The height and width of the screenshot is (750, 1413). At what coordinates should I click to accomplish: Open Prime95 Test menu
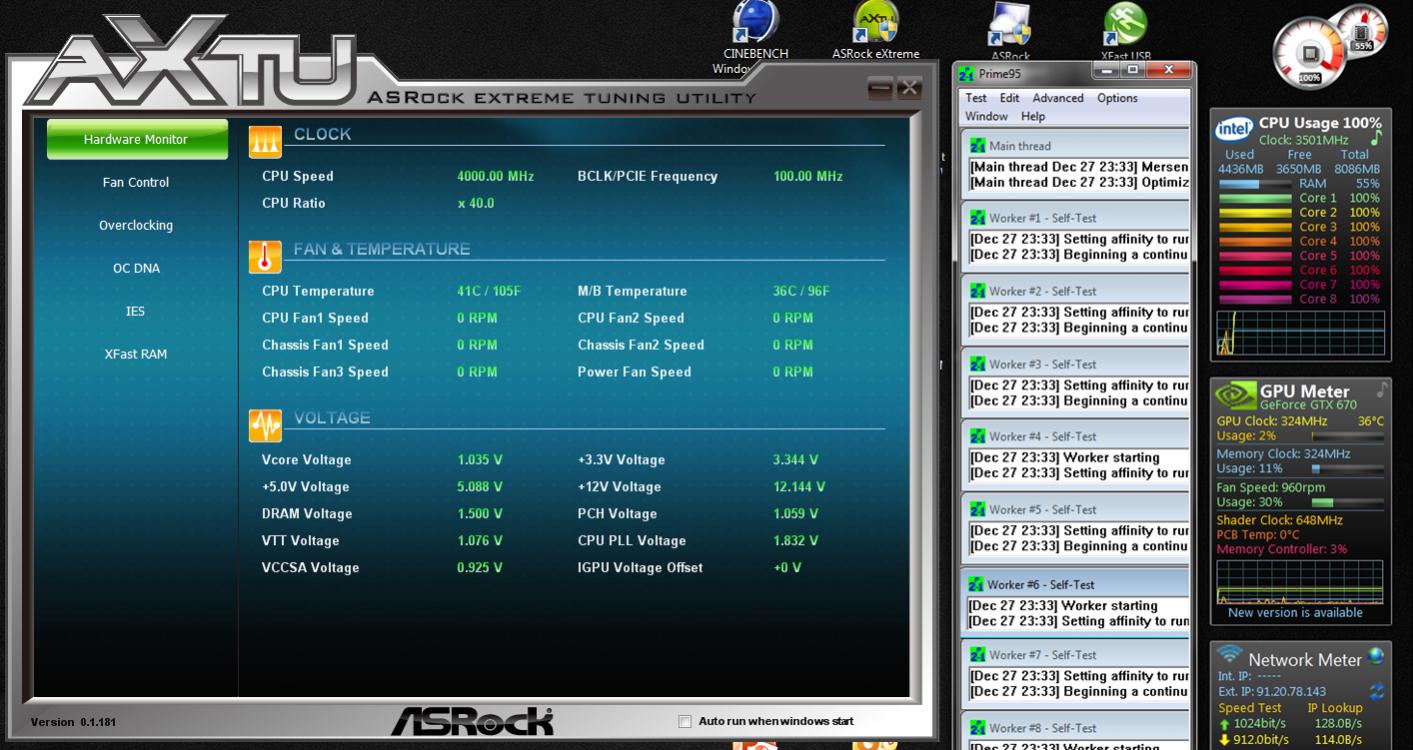(x=976, y=98)
